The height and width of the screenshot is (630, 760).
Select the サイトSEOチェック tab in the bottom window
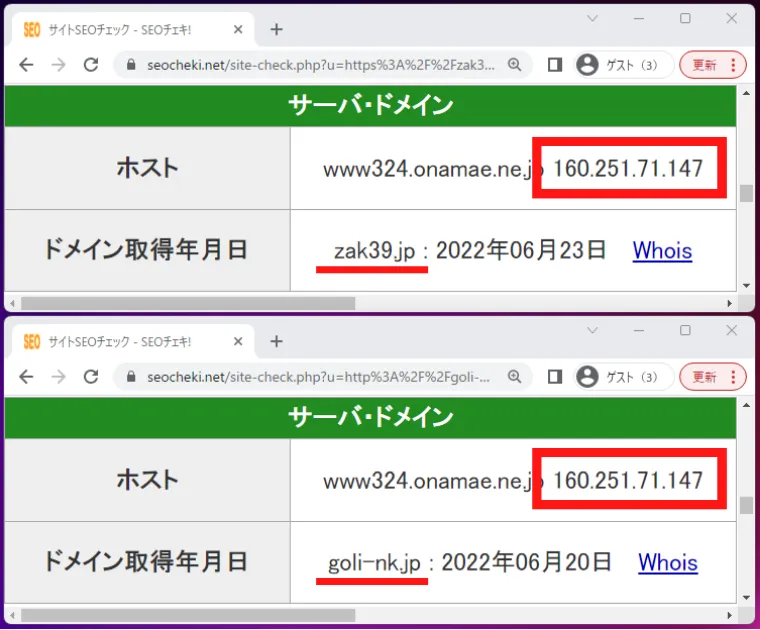[x=120, y=342]
